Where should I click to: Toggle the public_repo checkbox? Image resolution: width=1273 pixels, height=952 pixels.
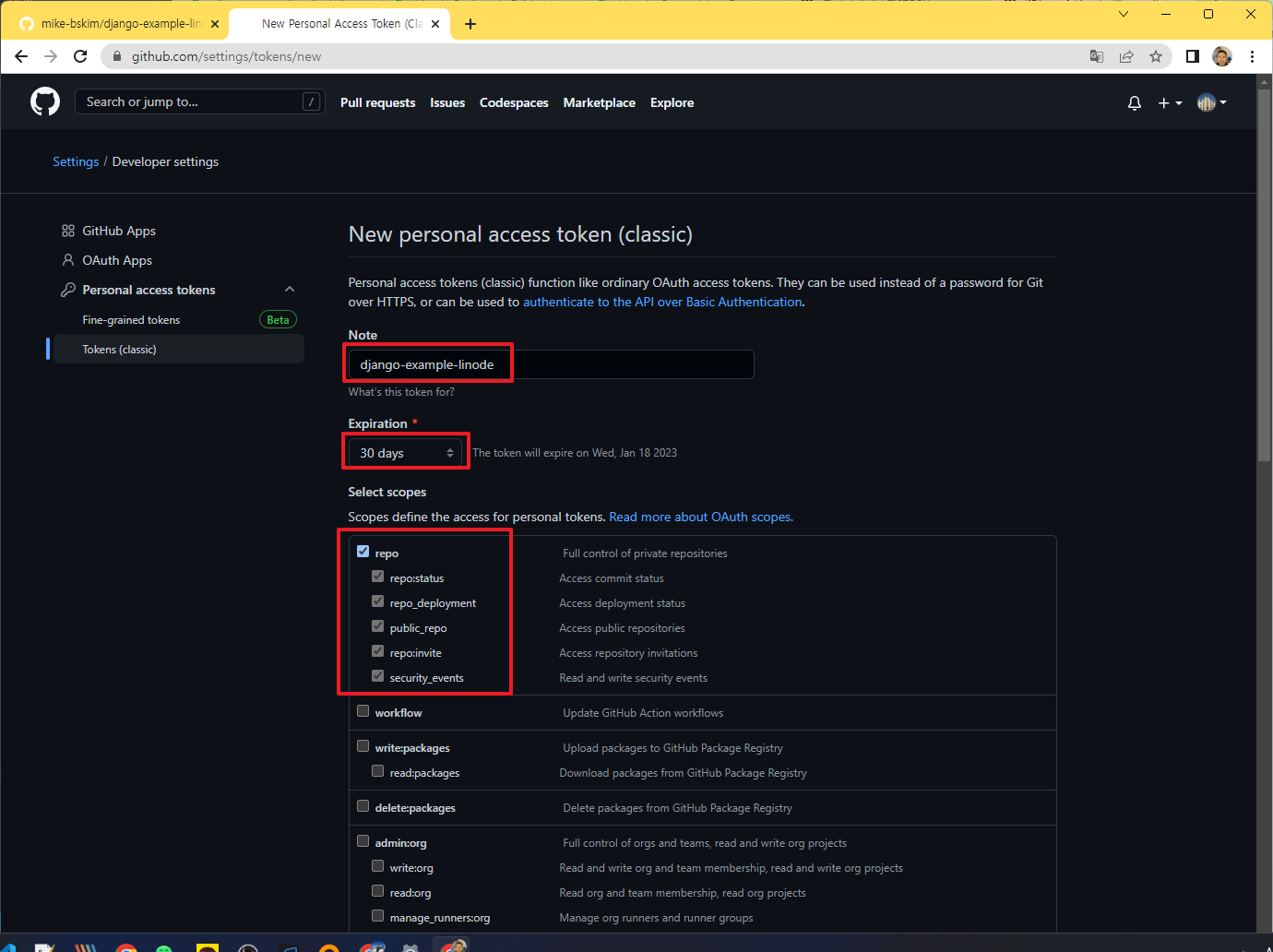[x=377, y=626]
